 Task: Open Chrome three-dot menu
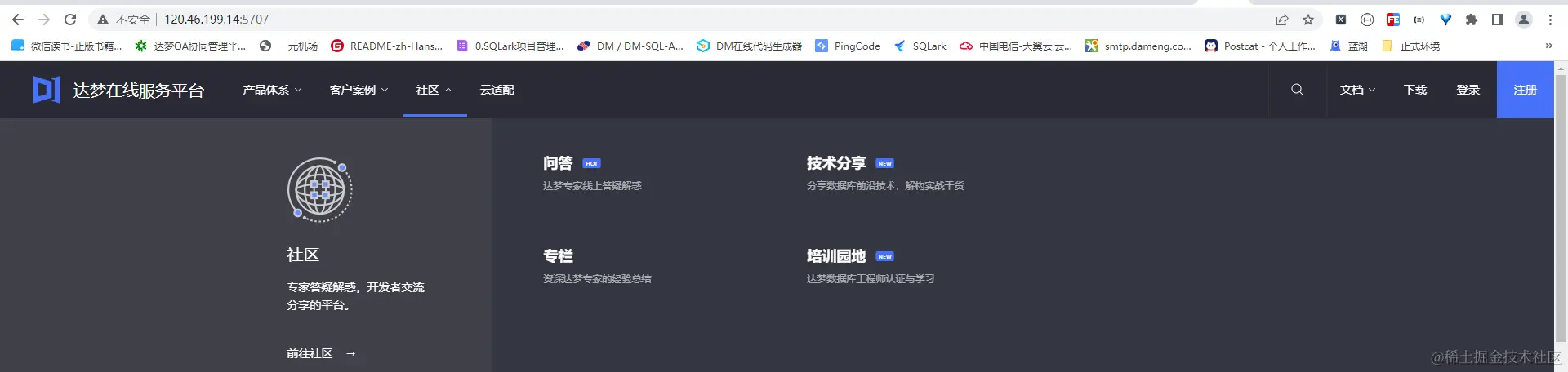(1550, 20)
